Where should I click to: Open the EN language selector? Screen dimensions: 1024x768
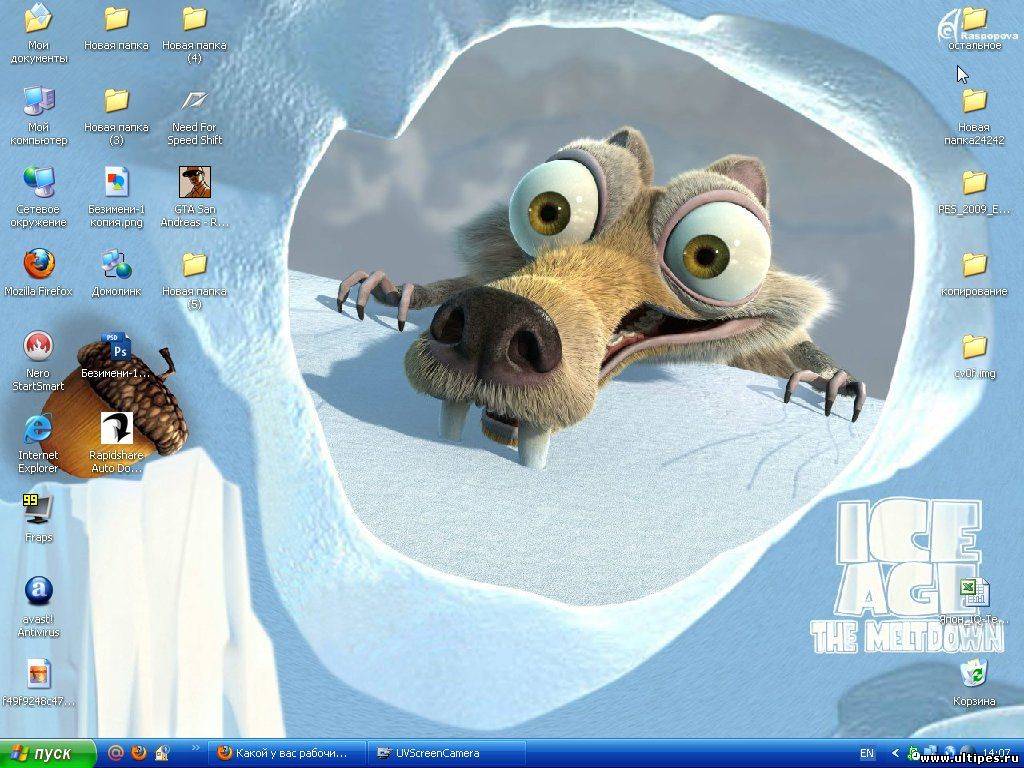[866, 753]
